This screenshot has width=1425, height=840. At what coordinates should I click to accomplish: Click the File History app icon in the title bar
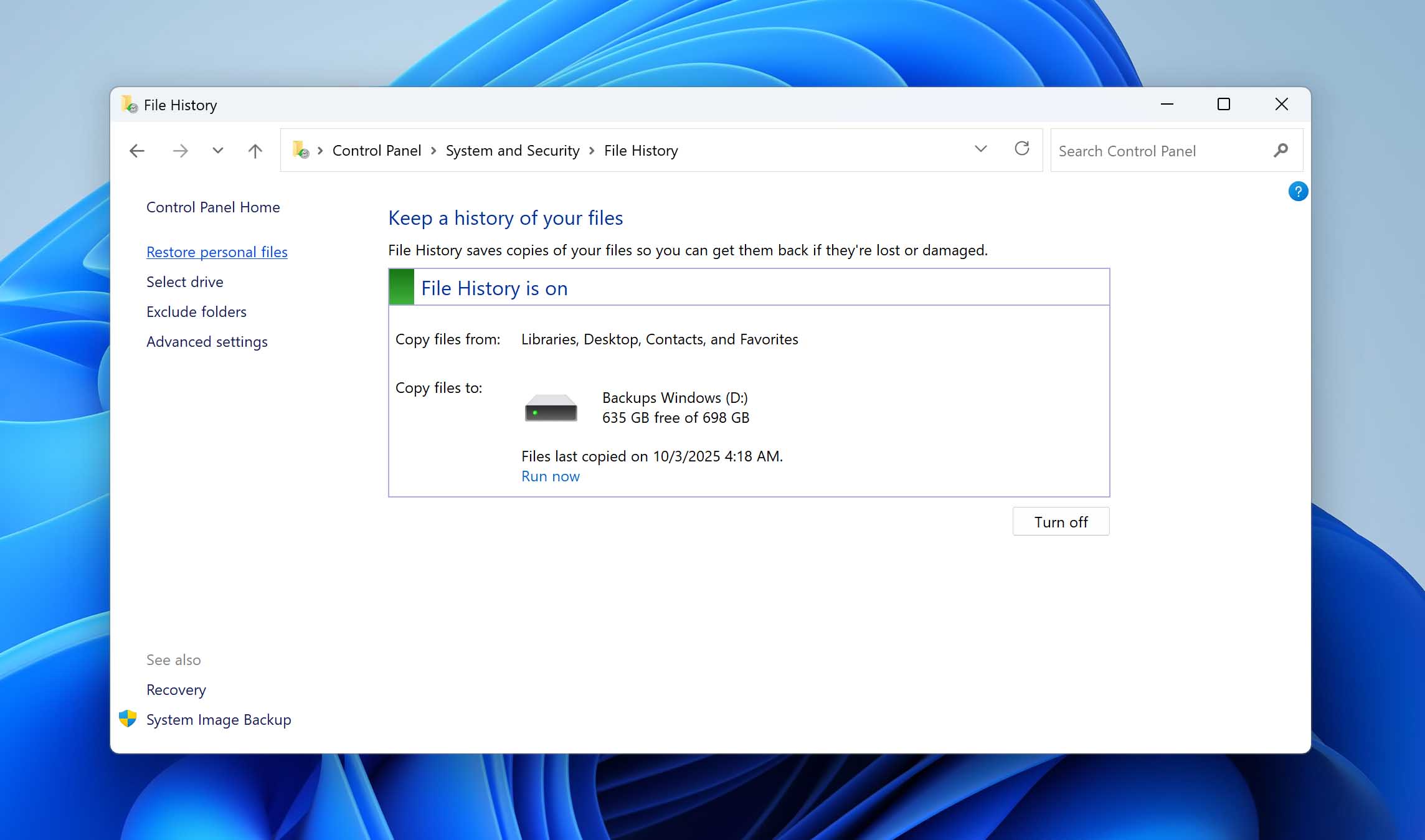click(130, 105)
